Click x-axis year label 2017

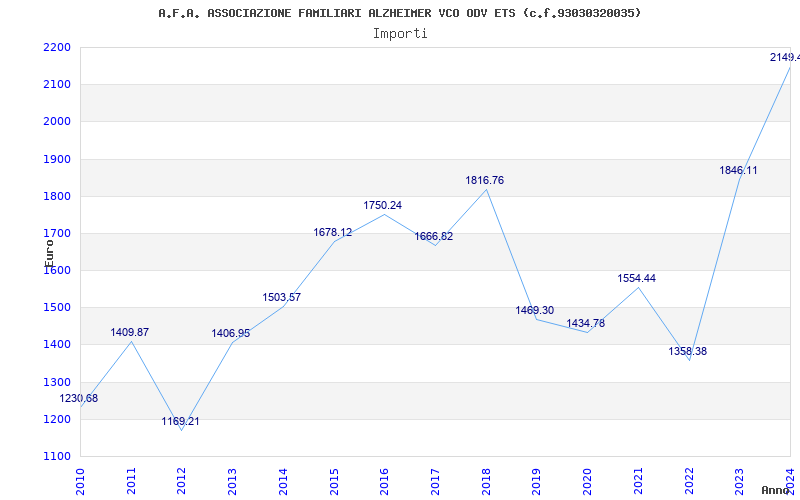[436, 481]
